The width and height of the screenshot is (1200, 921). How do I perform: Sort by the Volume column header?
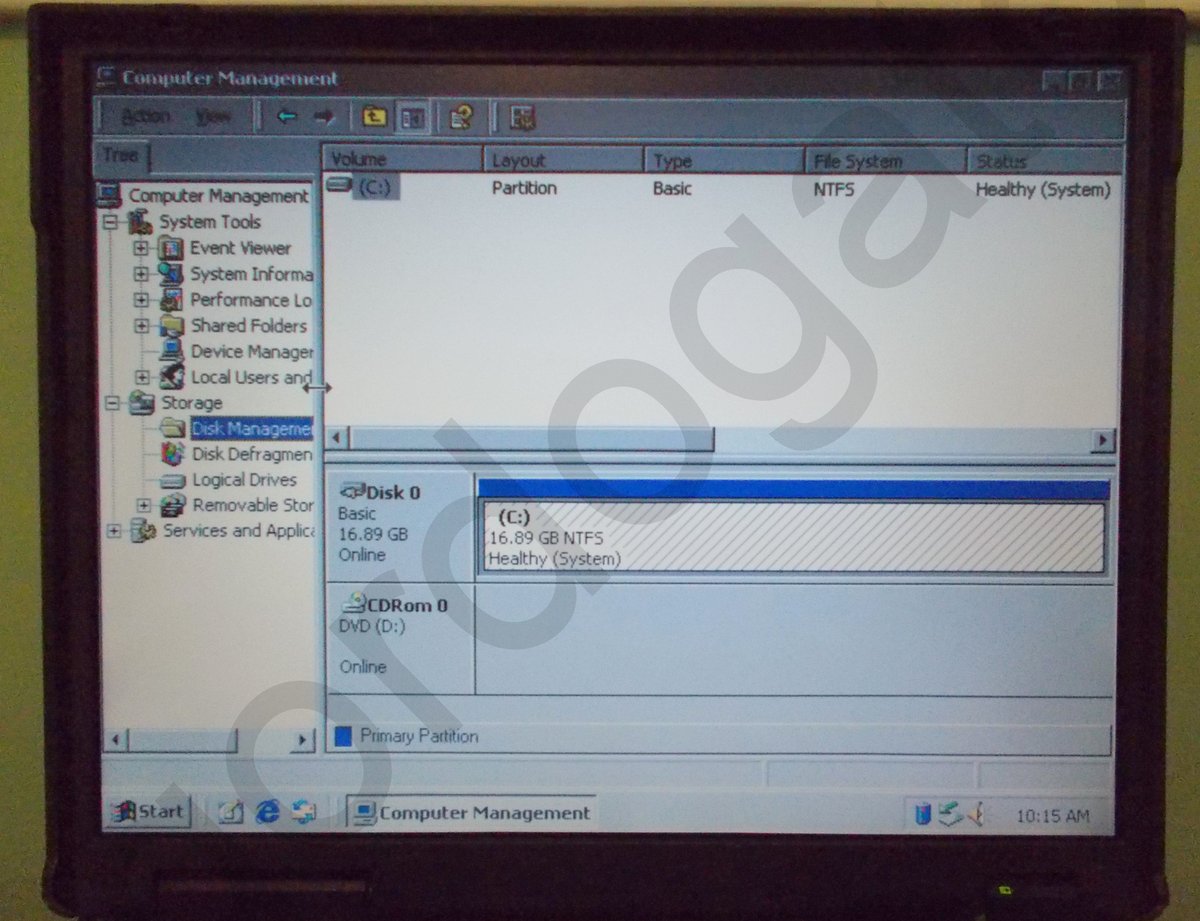(402, 160)
